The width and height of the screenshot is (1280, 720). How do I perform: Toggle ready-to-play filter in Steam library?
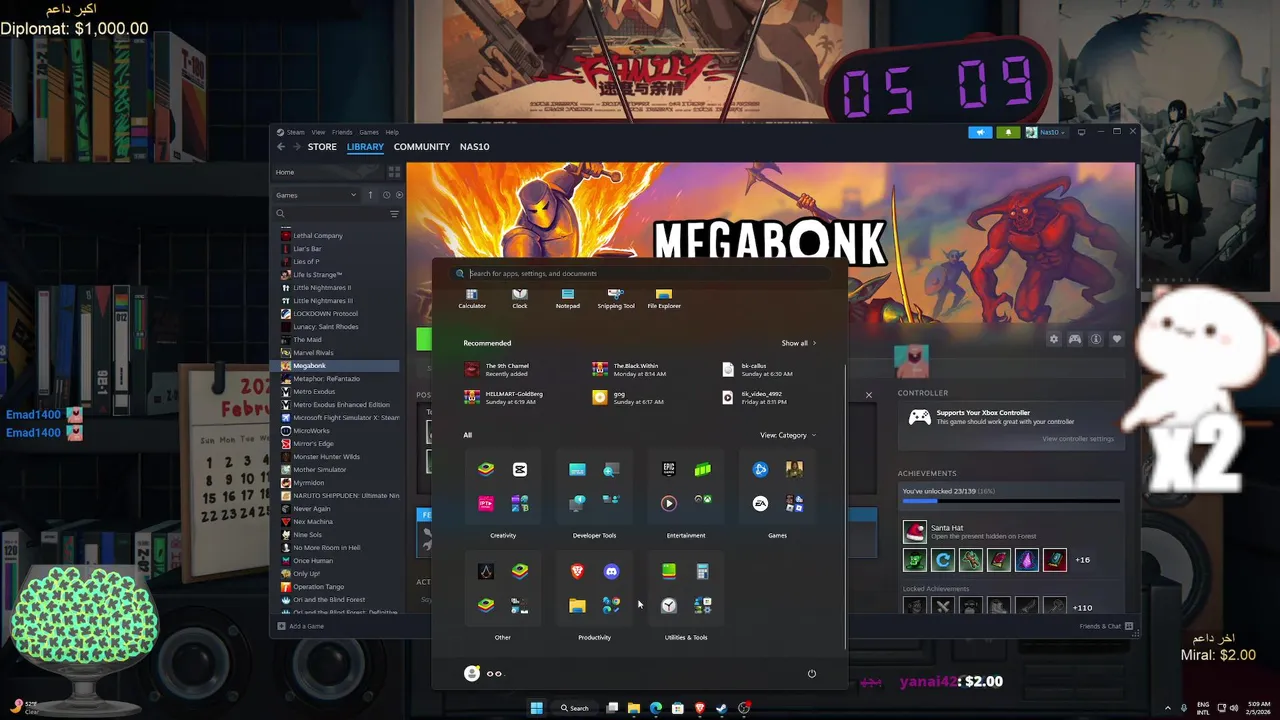399,195
